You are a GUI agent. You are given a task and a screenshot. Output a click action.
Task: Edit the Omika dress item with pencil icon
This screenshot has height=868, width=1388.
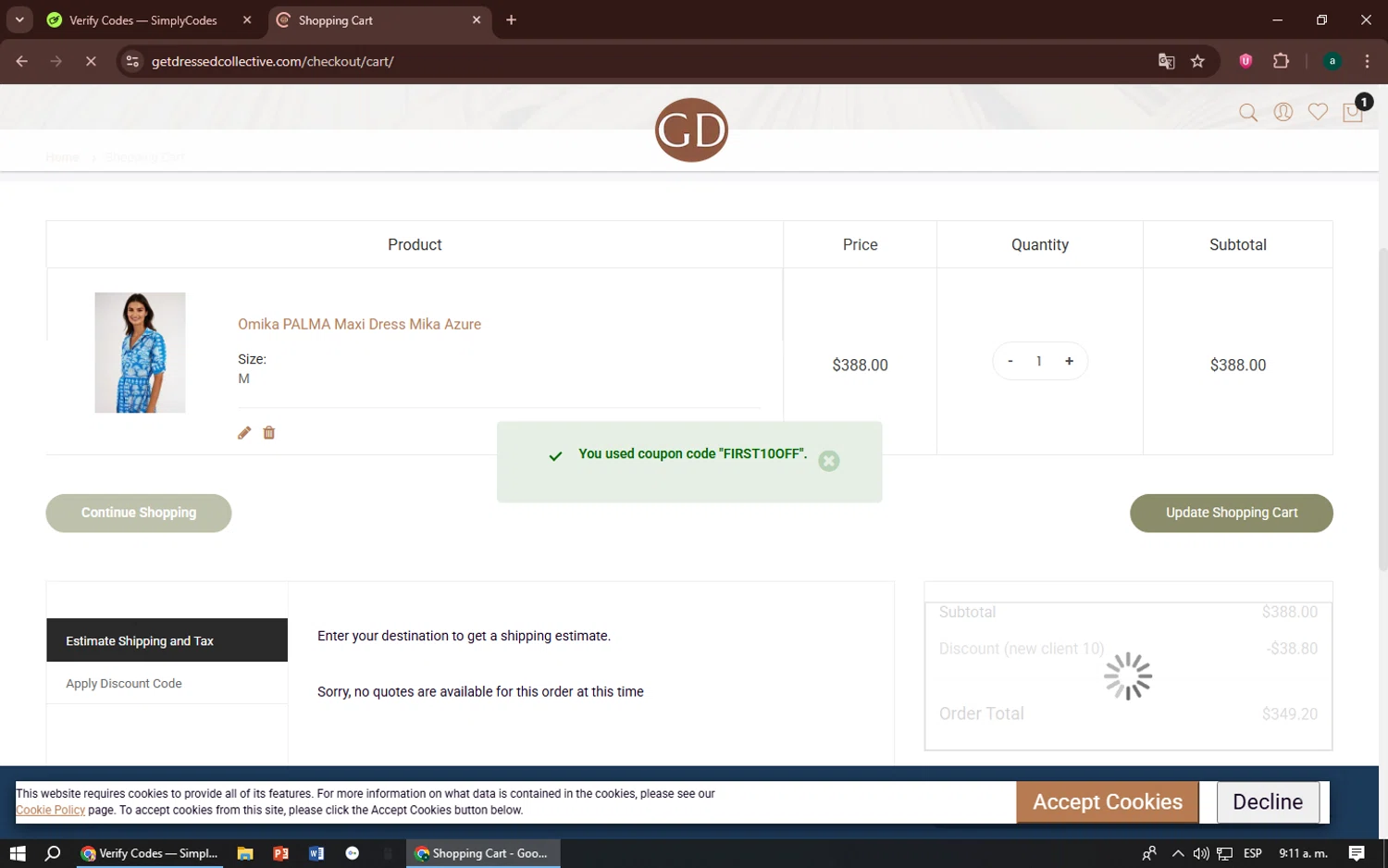244,433
